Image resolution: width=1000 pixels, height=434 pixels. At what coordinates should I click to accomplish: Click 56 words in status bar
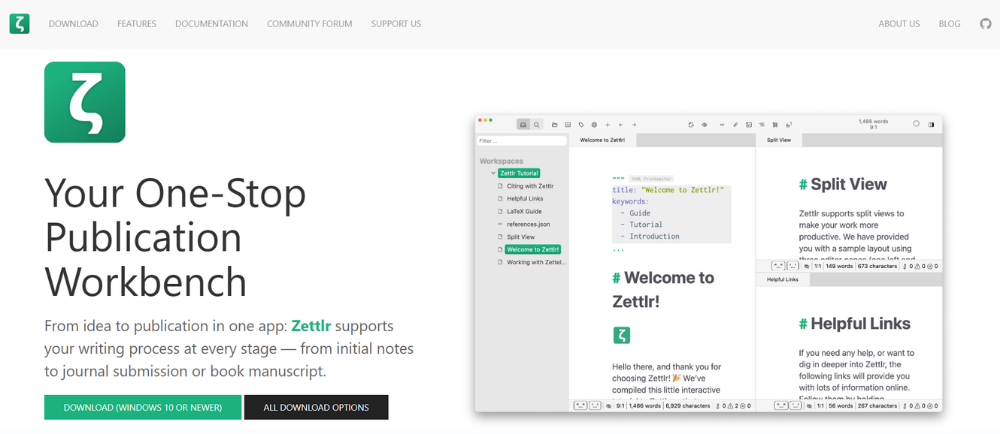point(841,406)
